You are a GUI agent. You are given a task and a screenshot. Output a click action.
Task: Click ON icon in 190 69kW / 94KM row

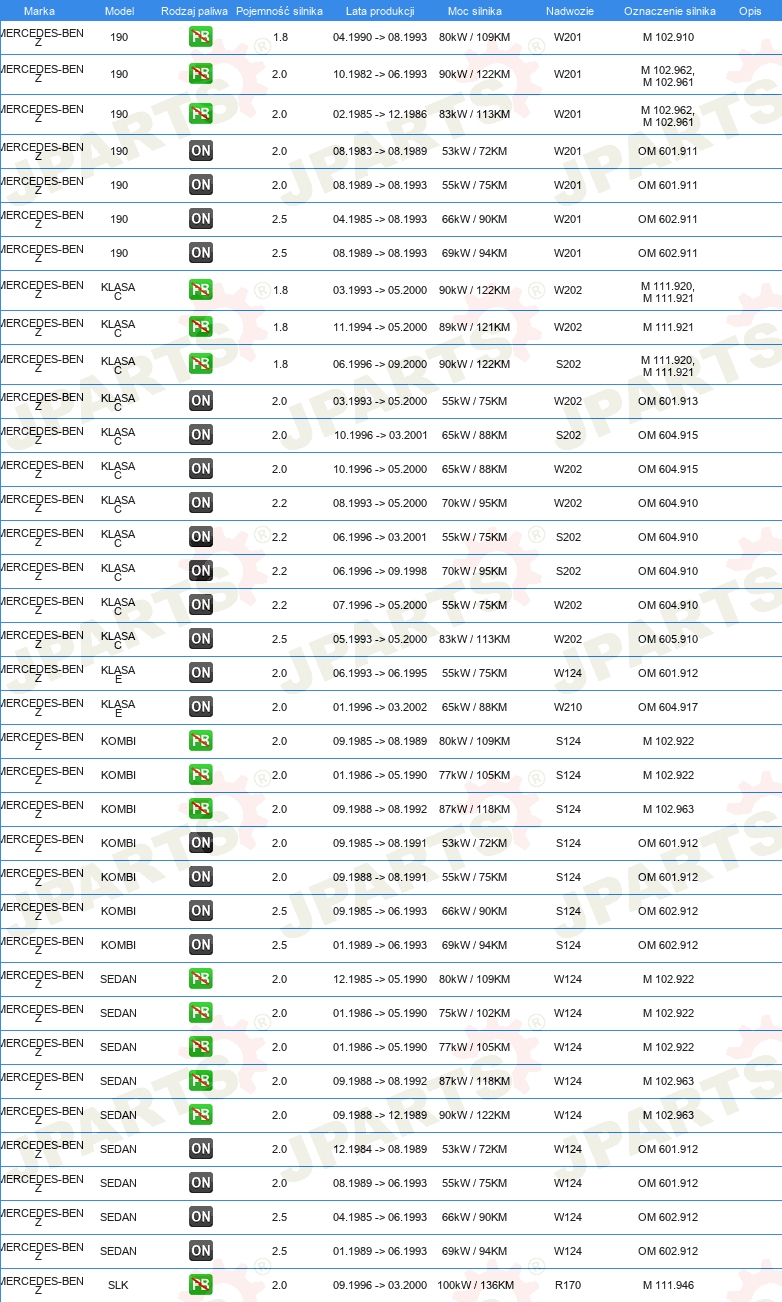(x=201, y=254)
